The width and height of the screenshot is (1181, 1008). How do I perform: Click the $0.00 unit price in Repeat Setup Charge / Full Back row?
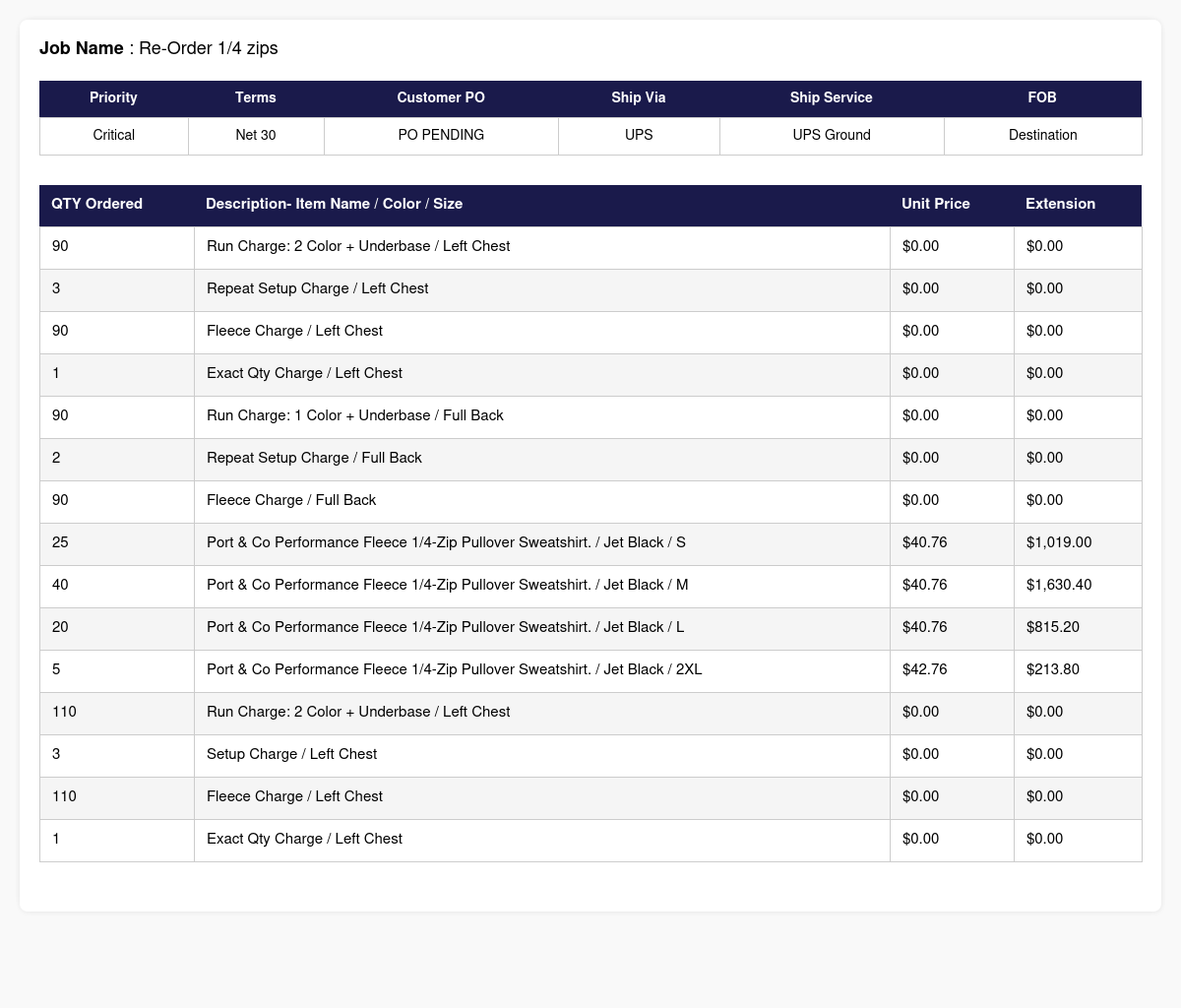(x=921, y=458)
